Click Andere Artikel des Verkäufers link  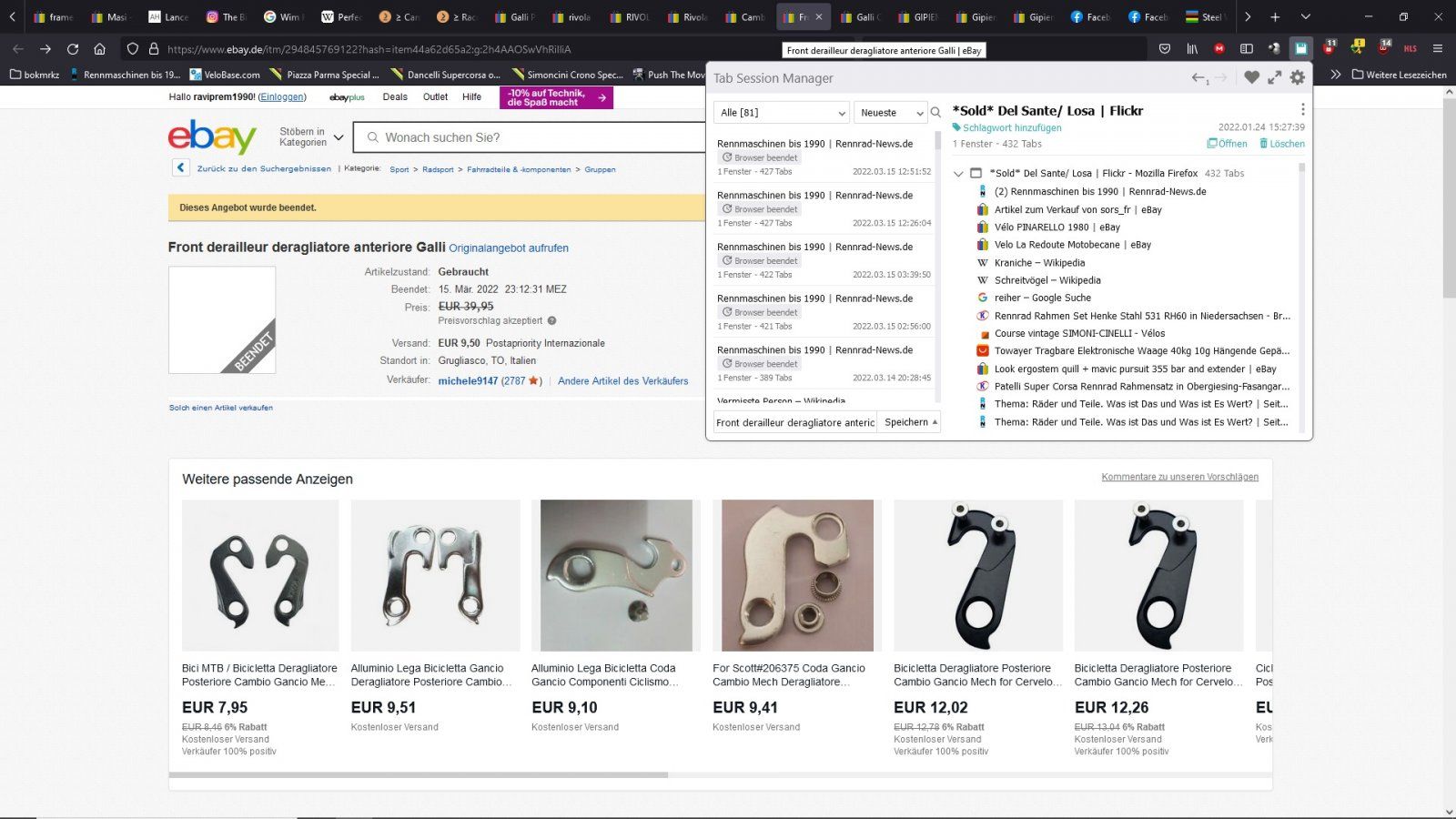(x=623, y=380)
